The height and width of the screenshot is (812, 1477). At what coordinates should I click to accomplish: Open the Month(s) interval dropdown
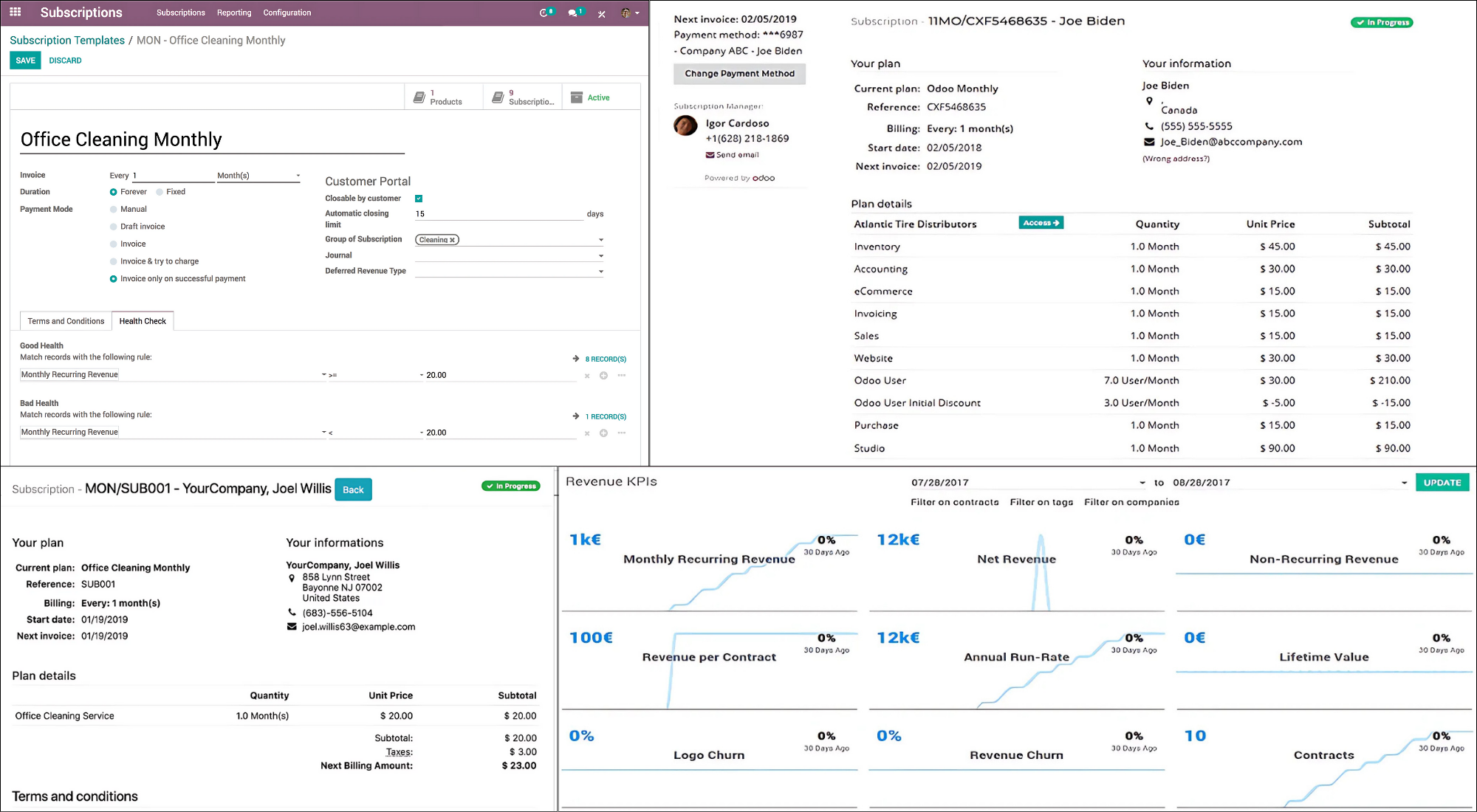[258, 176]
